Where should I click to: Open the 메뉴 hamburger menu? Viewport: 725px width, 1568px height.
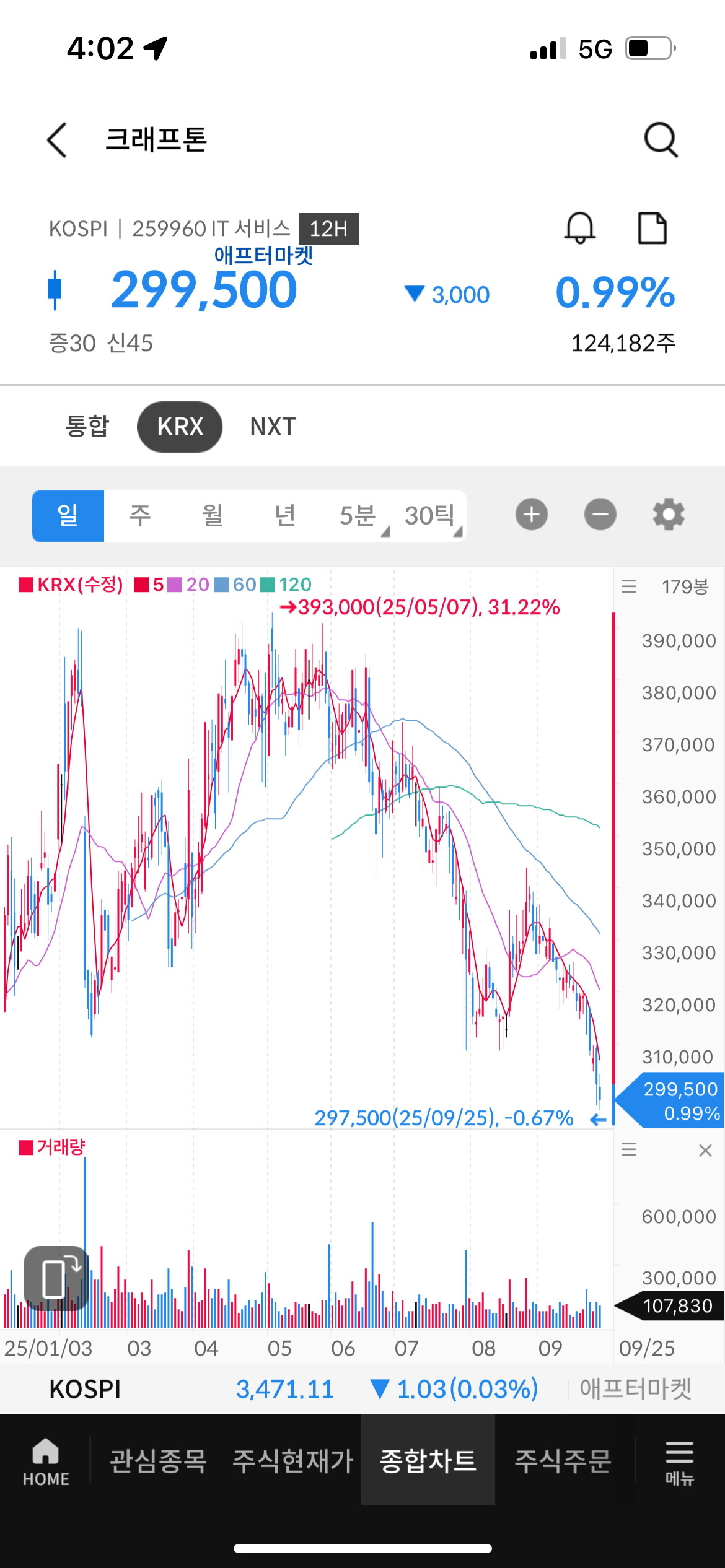pyautogui.click(x=679, y=1463)
